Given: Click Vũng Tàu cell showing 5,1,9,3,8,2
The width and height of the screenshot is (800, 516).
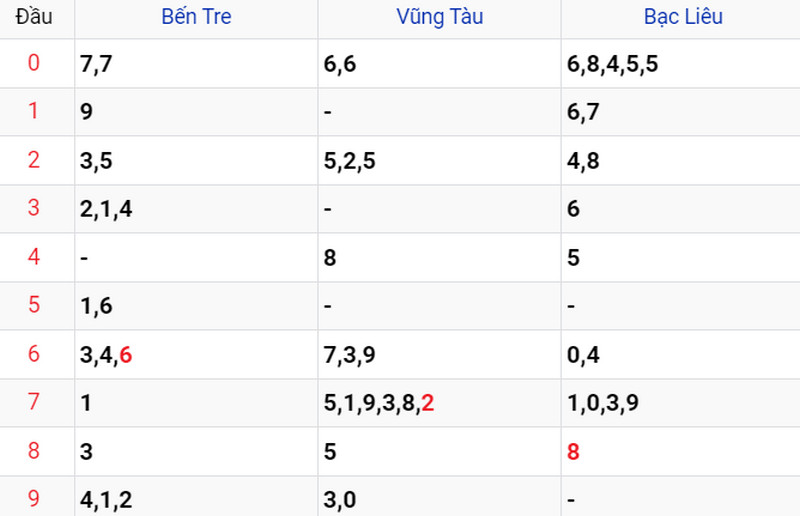Looking at the screenshot, I should tap(440, 403).
